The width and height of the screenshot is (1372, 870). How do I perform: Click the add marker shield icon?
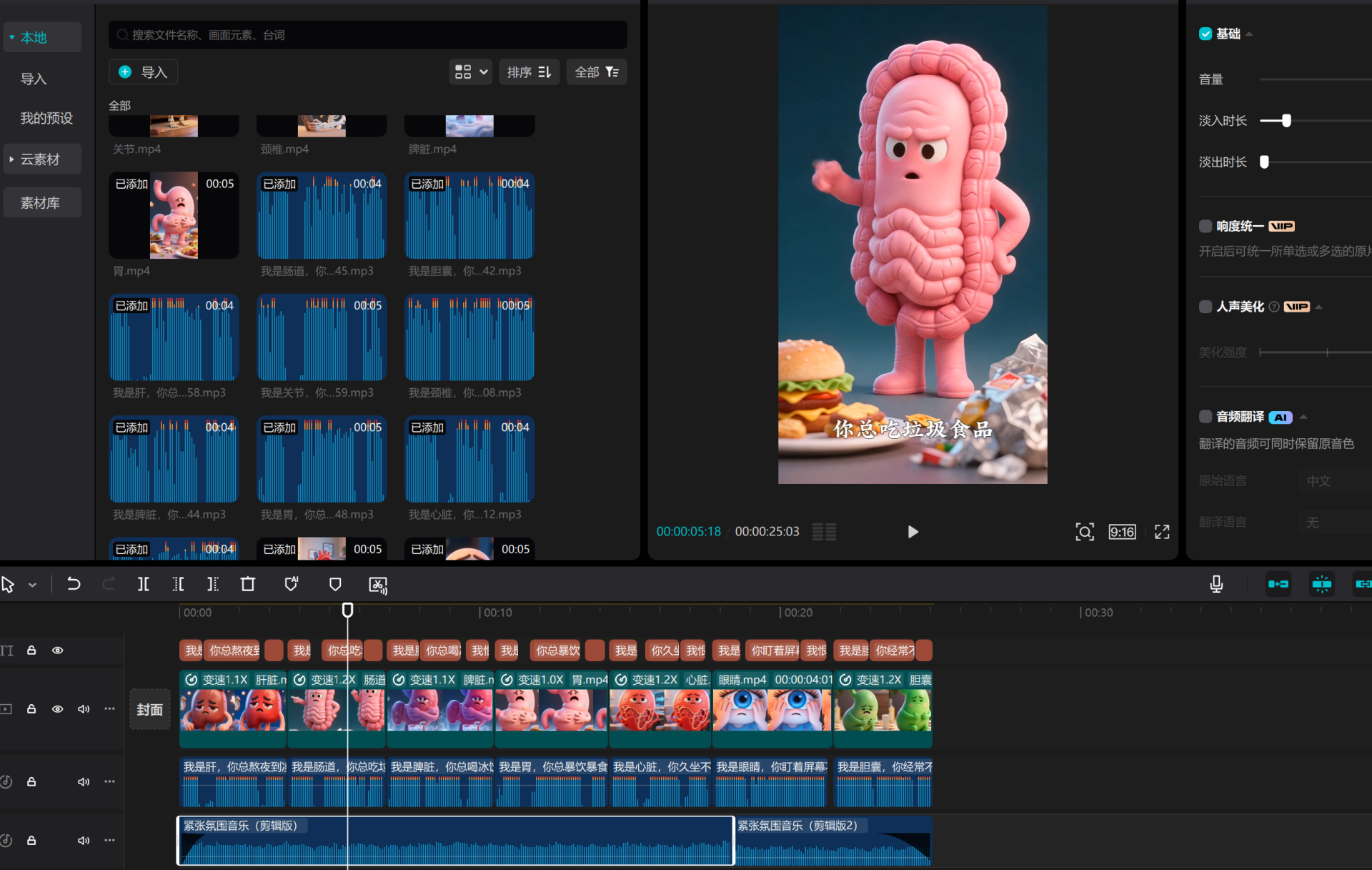pyautogui.click(x=335, y=585)
